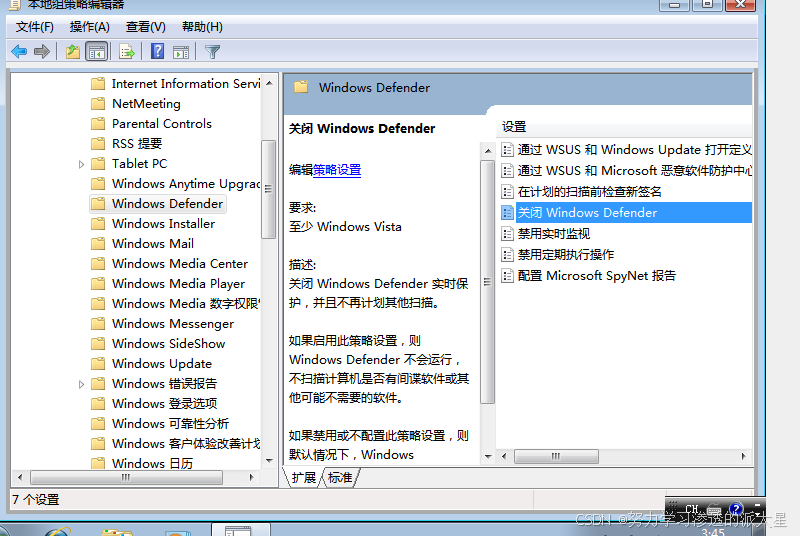Open the 文件(F) menu
This screenshot has width=800, height=536.
(35, 27)
